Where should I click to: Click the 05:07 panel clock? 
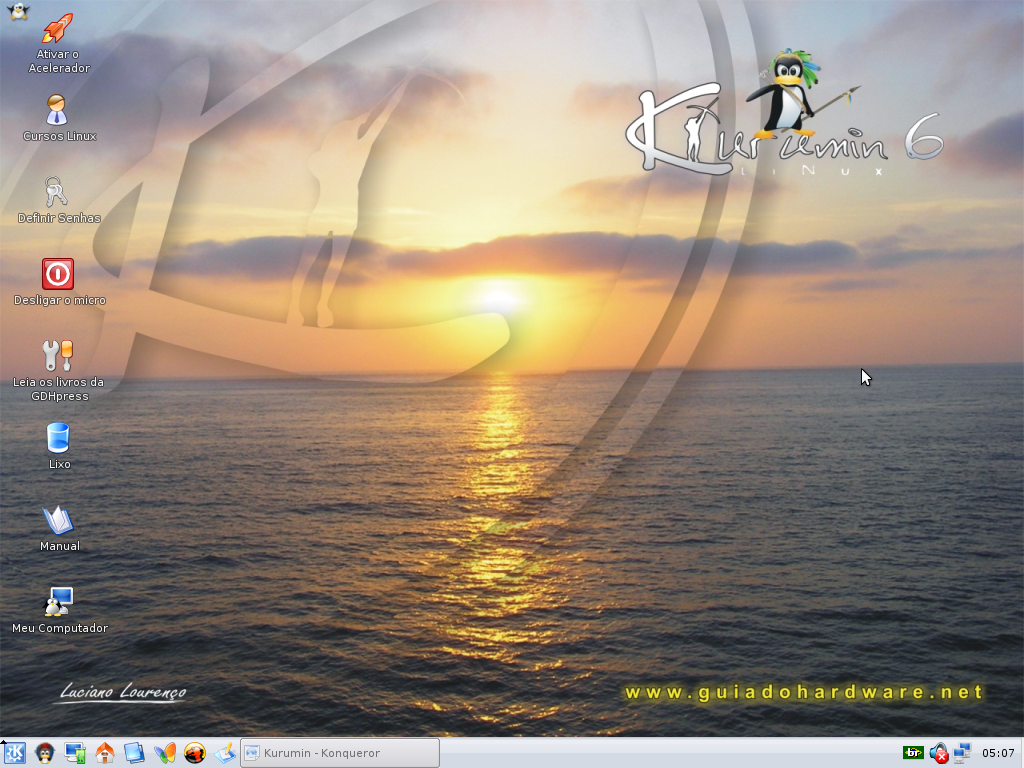pyautogui.click(x=998, y=753)
